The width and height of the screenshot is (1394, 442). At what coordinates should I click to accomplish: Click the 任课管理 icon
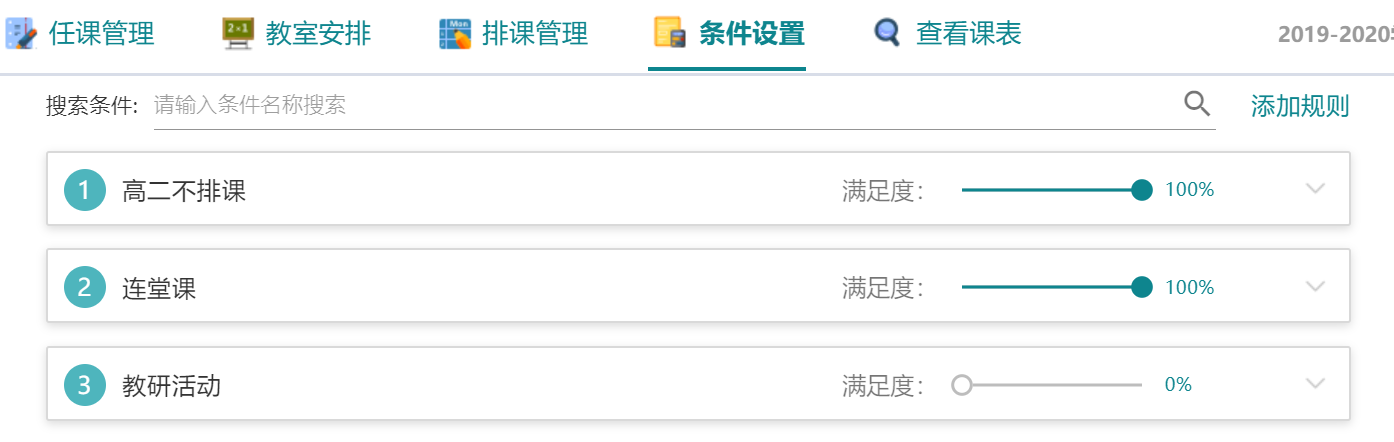coord(21,34)
